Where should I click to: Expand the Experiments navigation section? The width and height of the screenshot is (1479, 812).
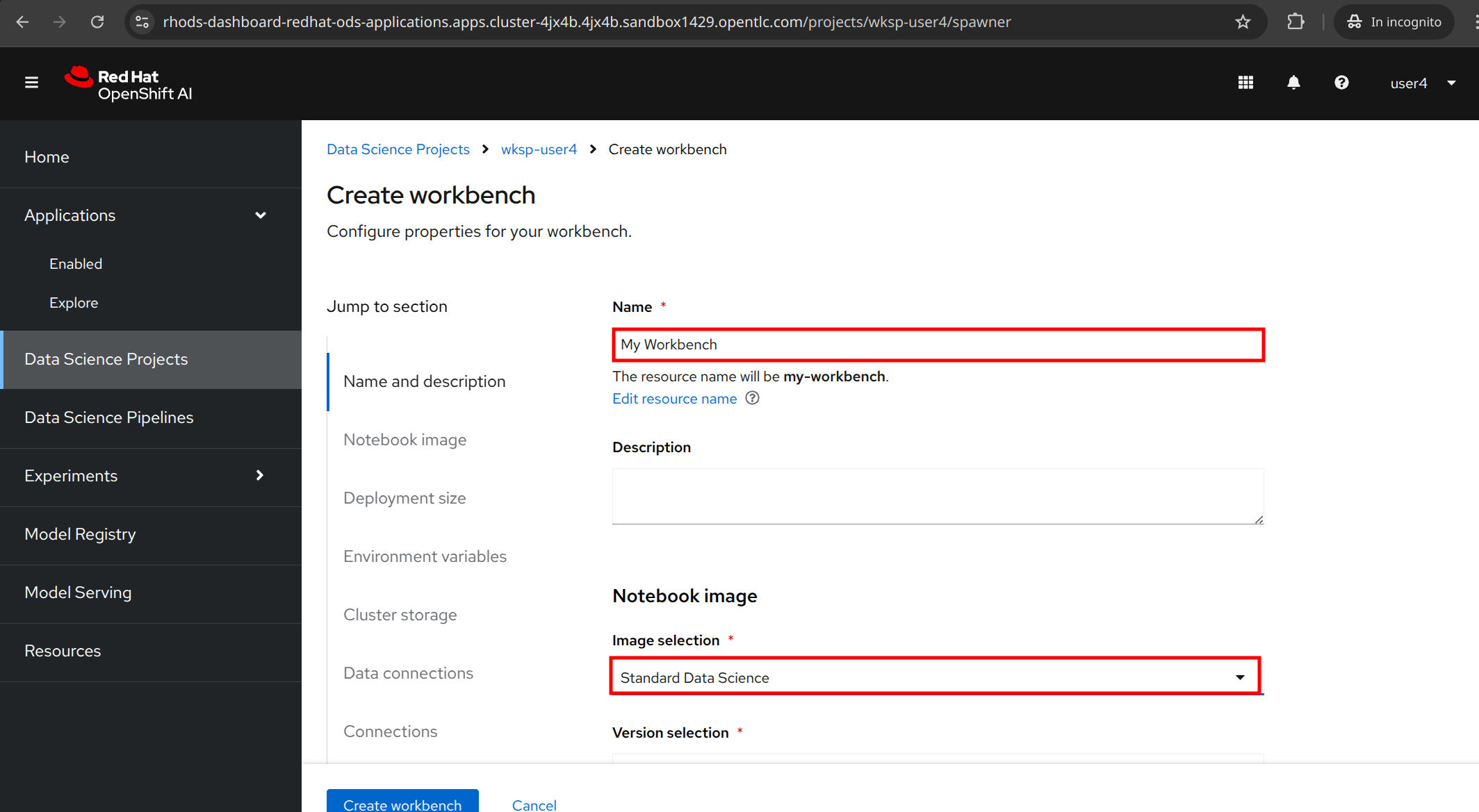[x=151, y=476]
